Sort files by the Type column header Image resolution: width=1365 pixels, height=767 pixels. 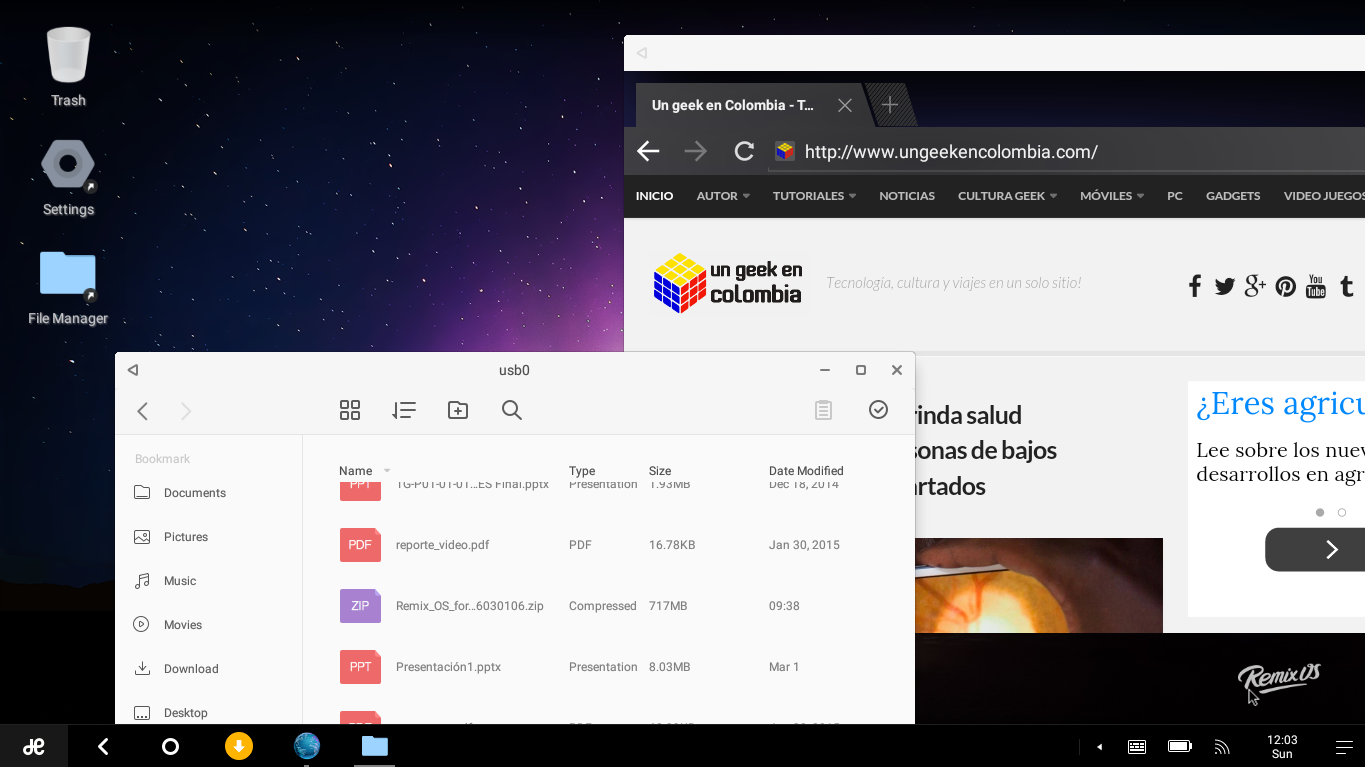(582, 471)
